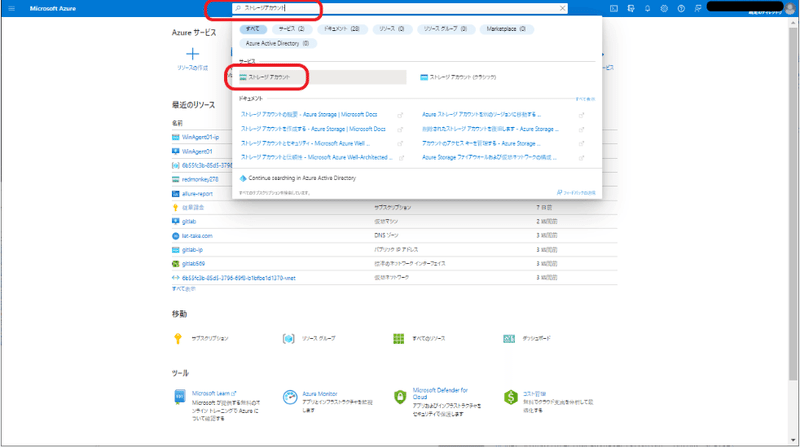Open the Microsoft Azure Well... security doc link

[x=305, y=143]
